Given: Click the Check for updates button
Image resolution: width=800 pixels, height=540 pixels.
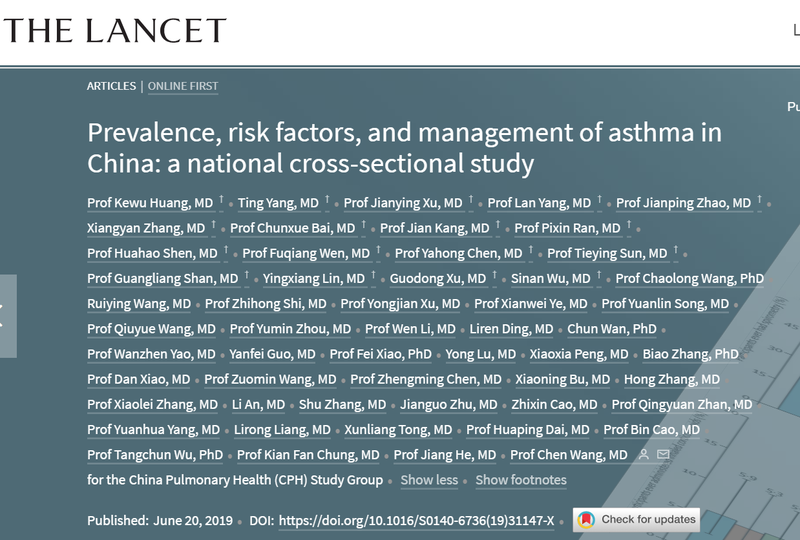Looking at the screenshot, I should pos(636,520).
